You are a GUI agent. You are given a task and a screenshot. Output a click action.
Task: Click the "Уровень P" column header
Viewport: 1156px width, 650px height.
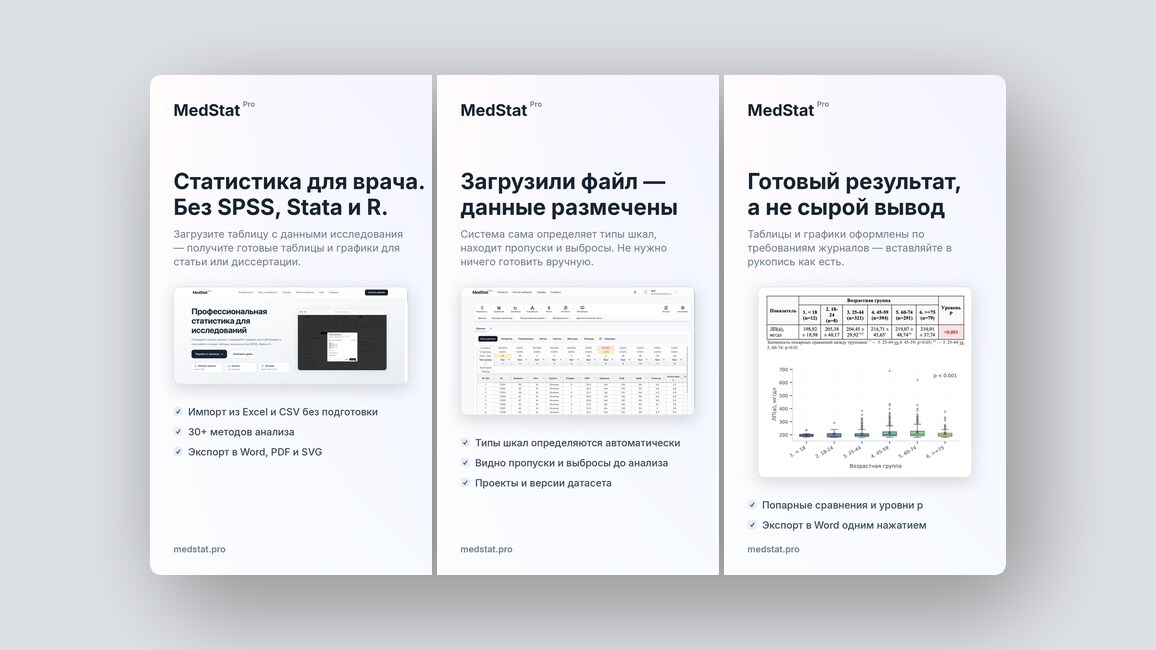tap(951, 310)
